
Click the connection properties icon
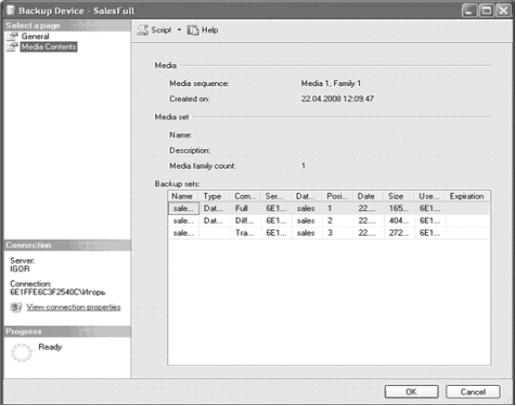(16, 307)
